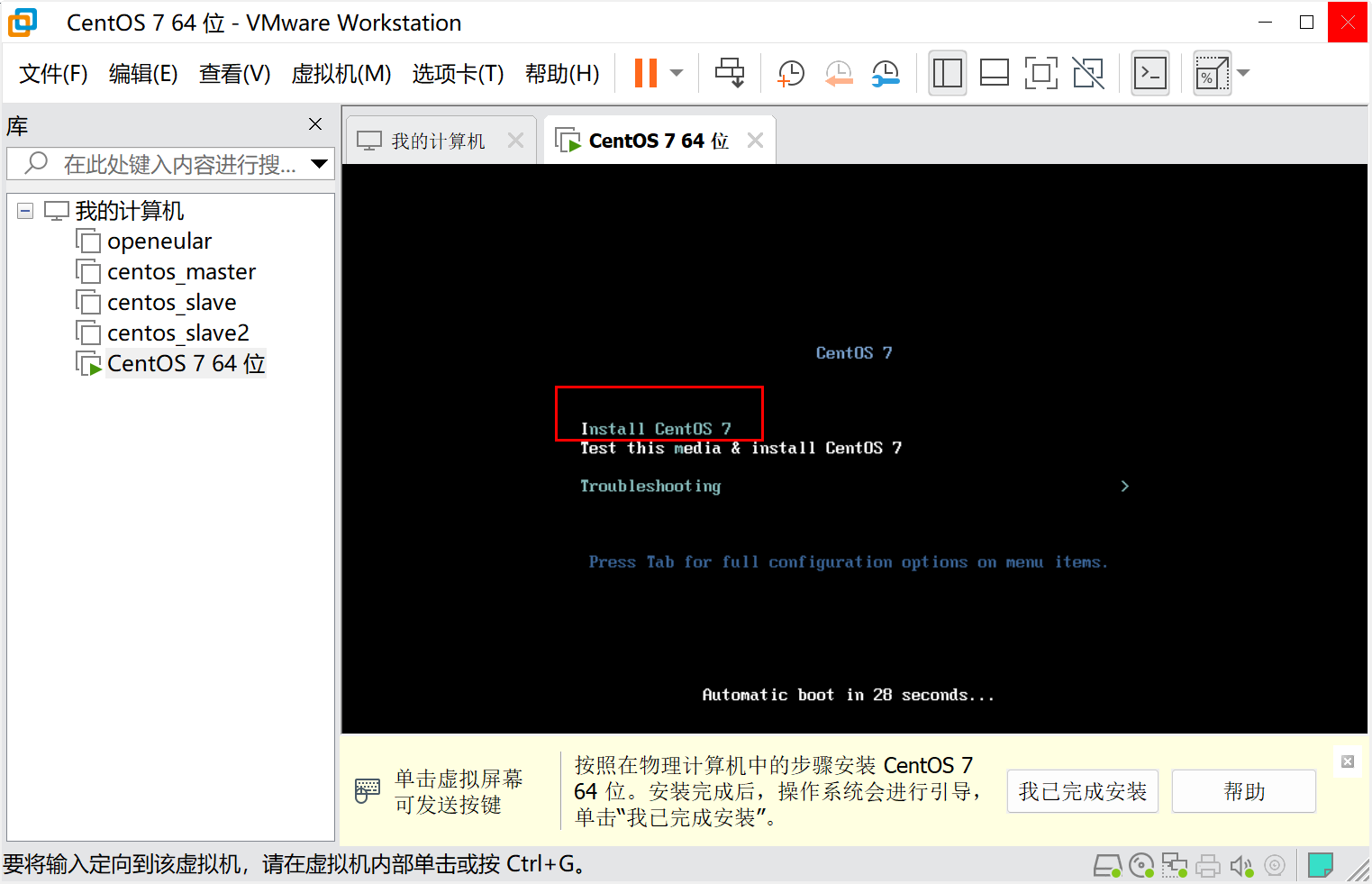Select openeular virtual machine
The height and width of the screenshot is (884, 1372).
click(159, 242)
